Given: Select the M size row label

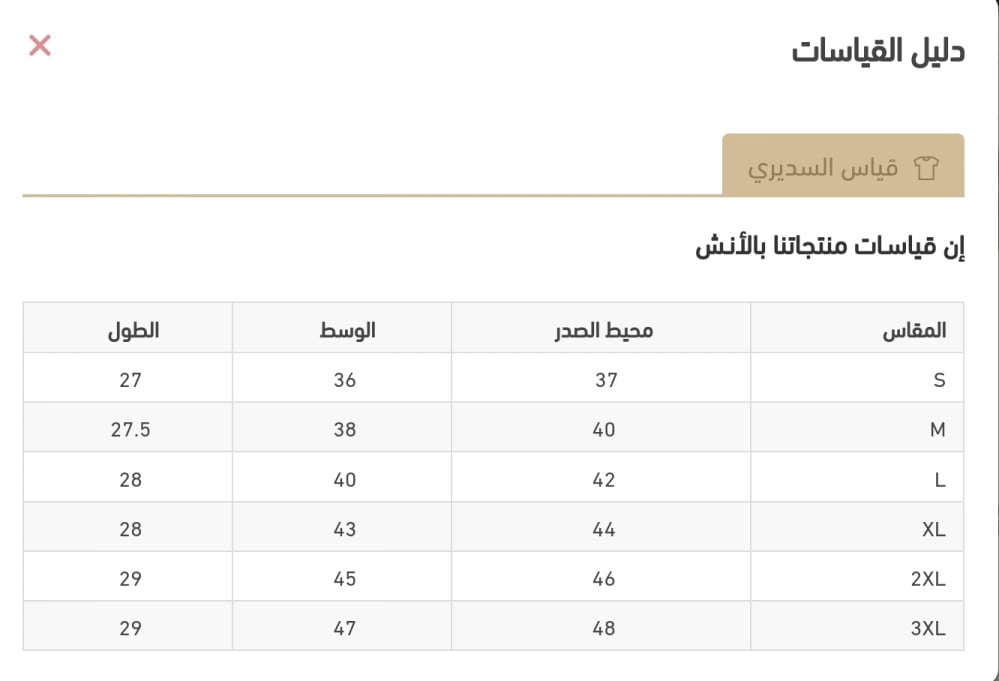Looking at the screenshot, I should coord(937,430).
